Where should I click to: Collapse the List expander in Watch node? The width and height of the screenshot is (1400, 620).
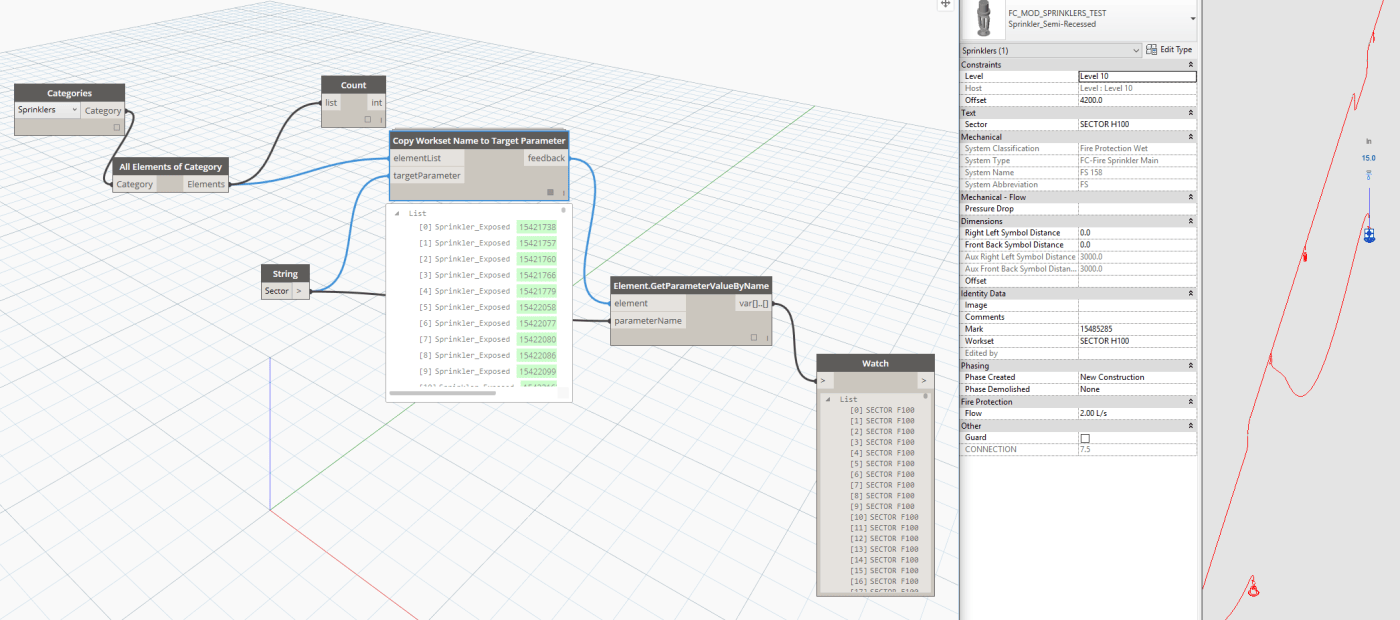pyautogui.click(x=828, y=399)
